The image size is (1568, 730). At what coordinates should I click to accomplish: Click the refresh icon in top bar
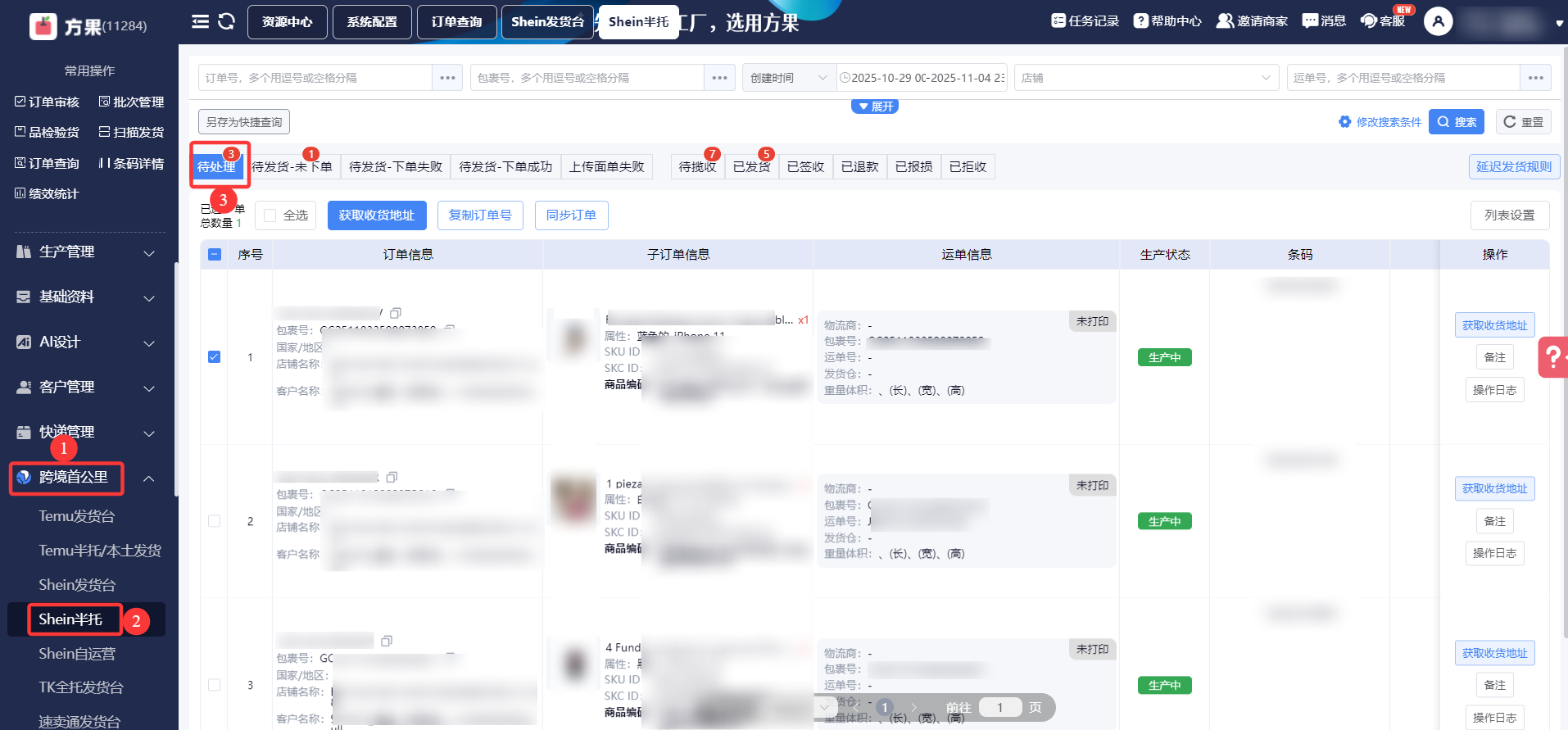pos(227,21)
